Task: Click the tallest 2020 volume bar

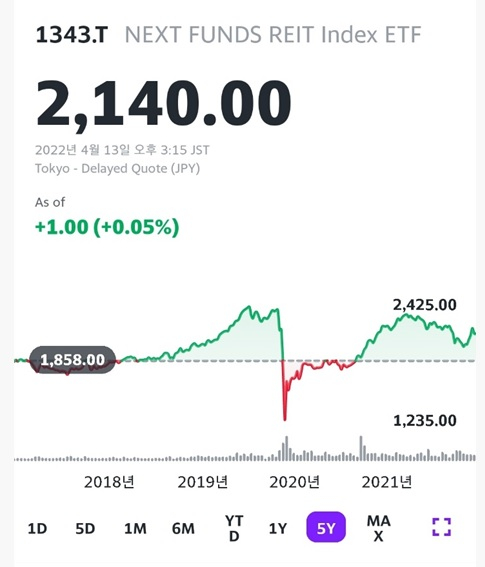Action: 287,448
